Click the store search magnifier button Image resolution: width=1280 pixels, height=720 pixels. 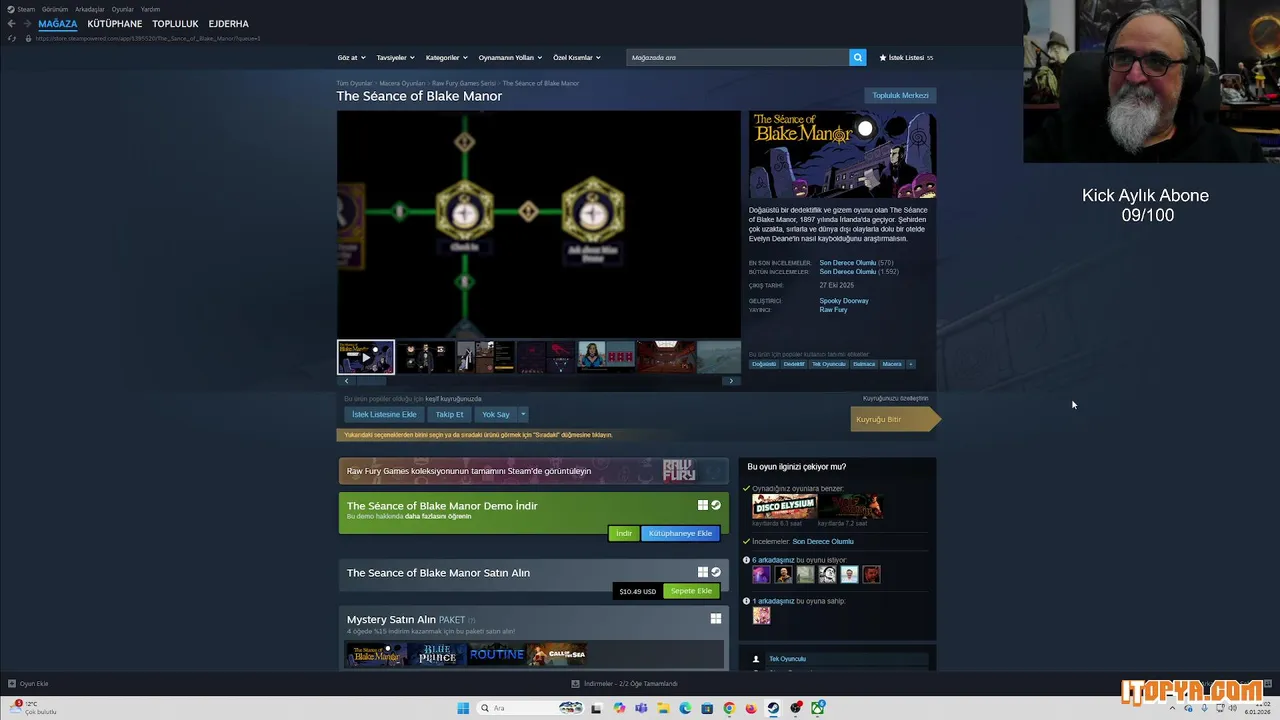pyautogui.click(x=857, y=57)
